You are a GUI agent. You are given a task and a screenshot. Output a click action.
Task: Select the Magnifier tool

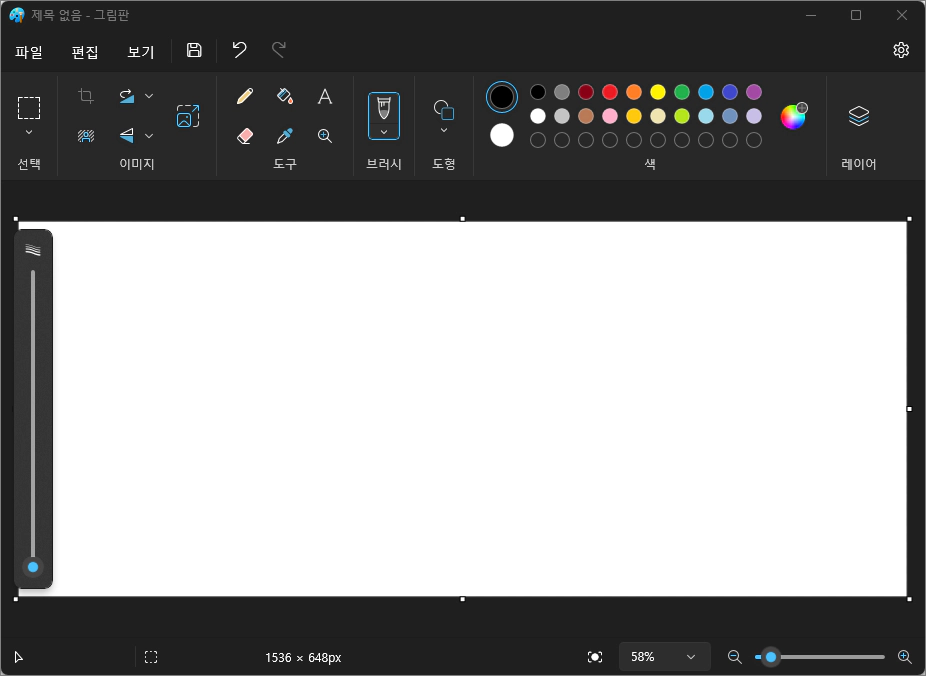tap(325, 136)
